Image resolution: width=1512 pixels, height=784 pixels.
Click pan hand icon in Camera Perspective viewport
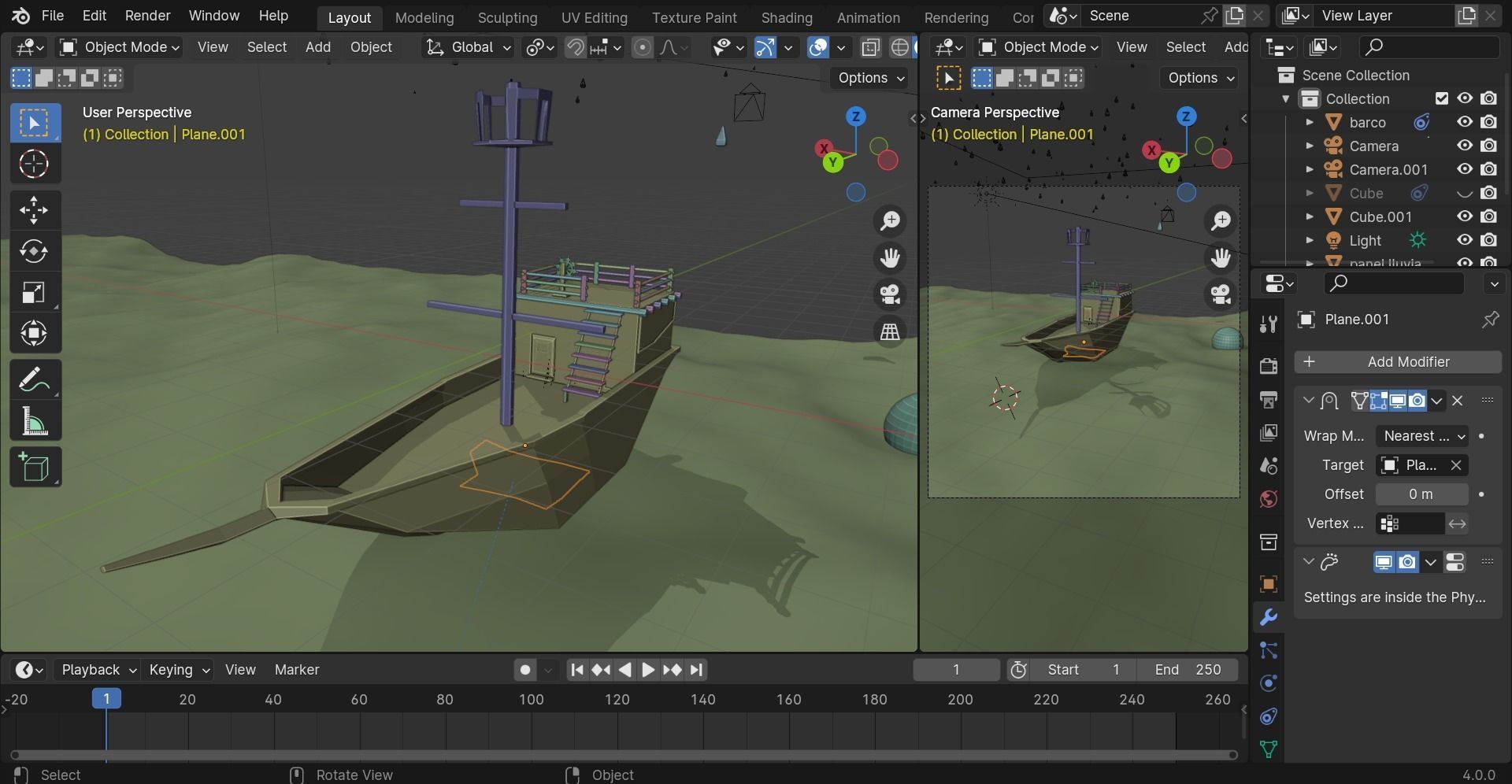pos(1221,258)
